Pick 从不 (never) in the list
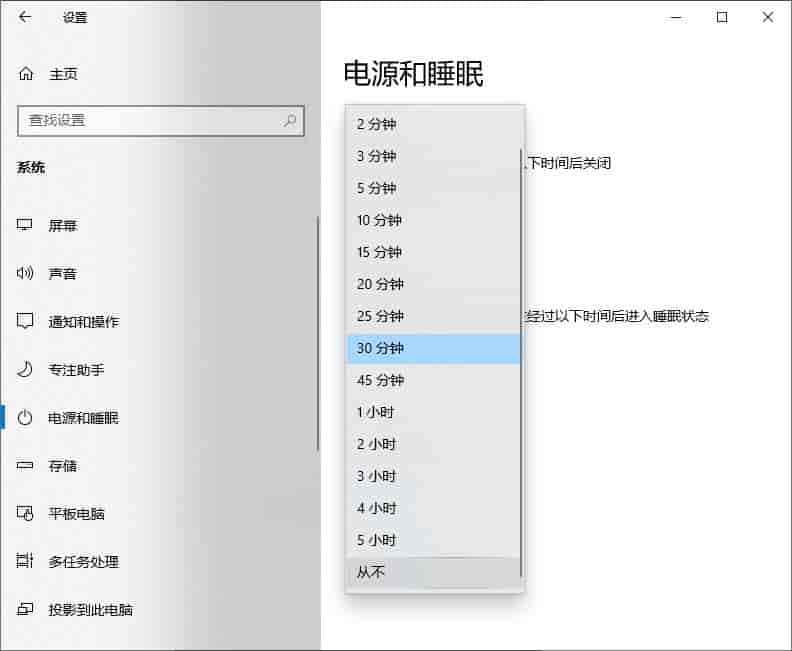 (x=433, y=572)
